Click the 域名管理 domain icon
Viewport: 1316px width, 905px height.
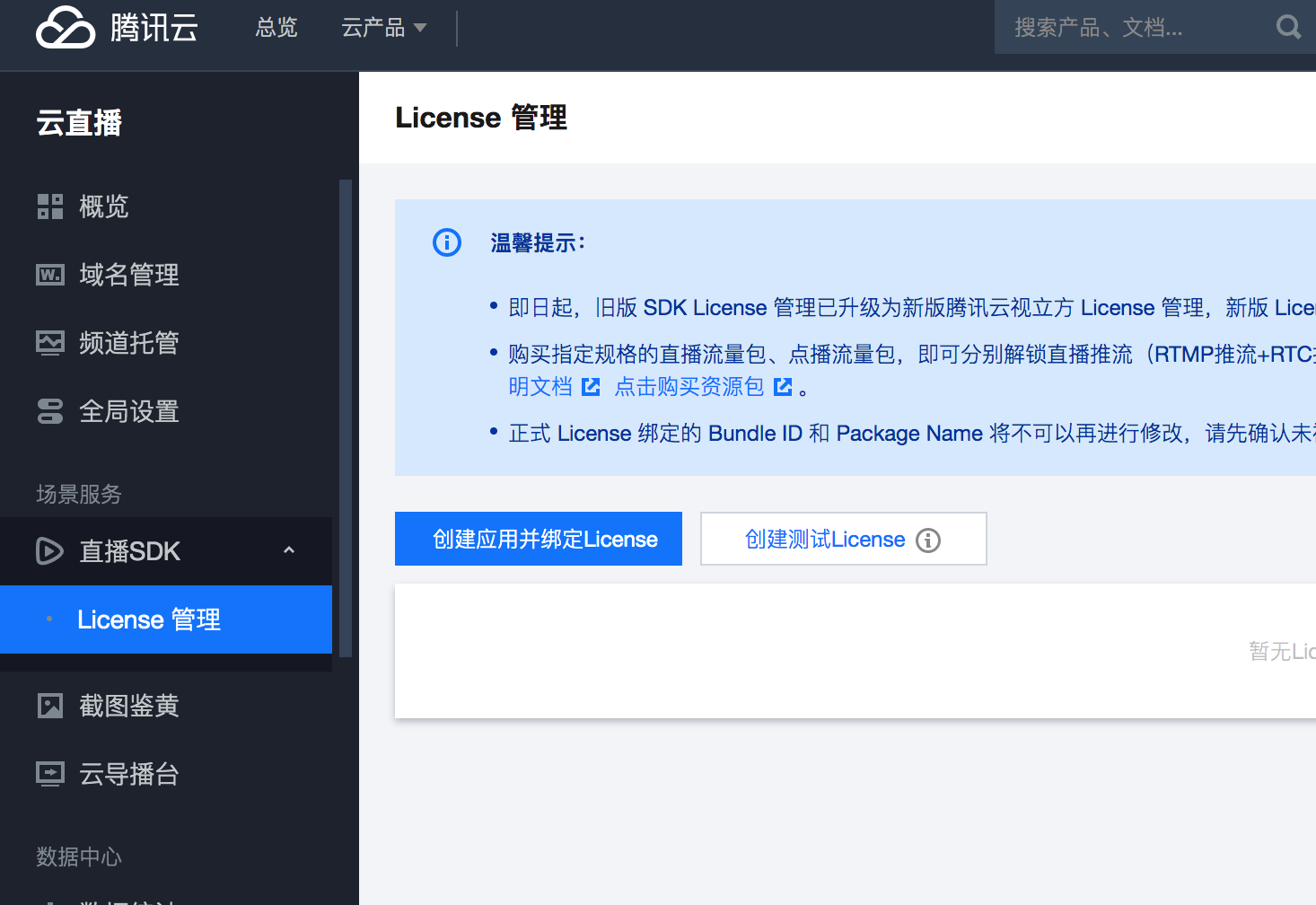tap(50, 275)
